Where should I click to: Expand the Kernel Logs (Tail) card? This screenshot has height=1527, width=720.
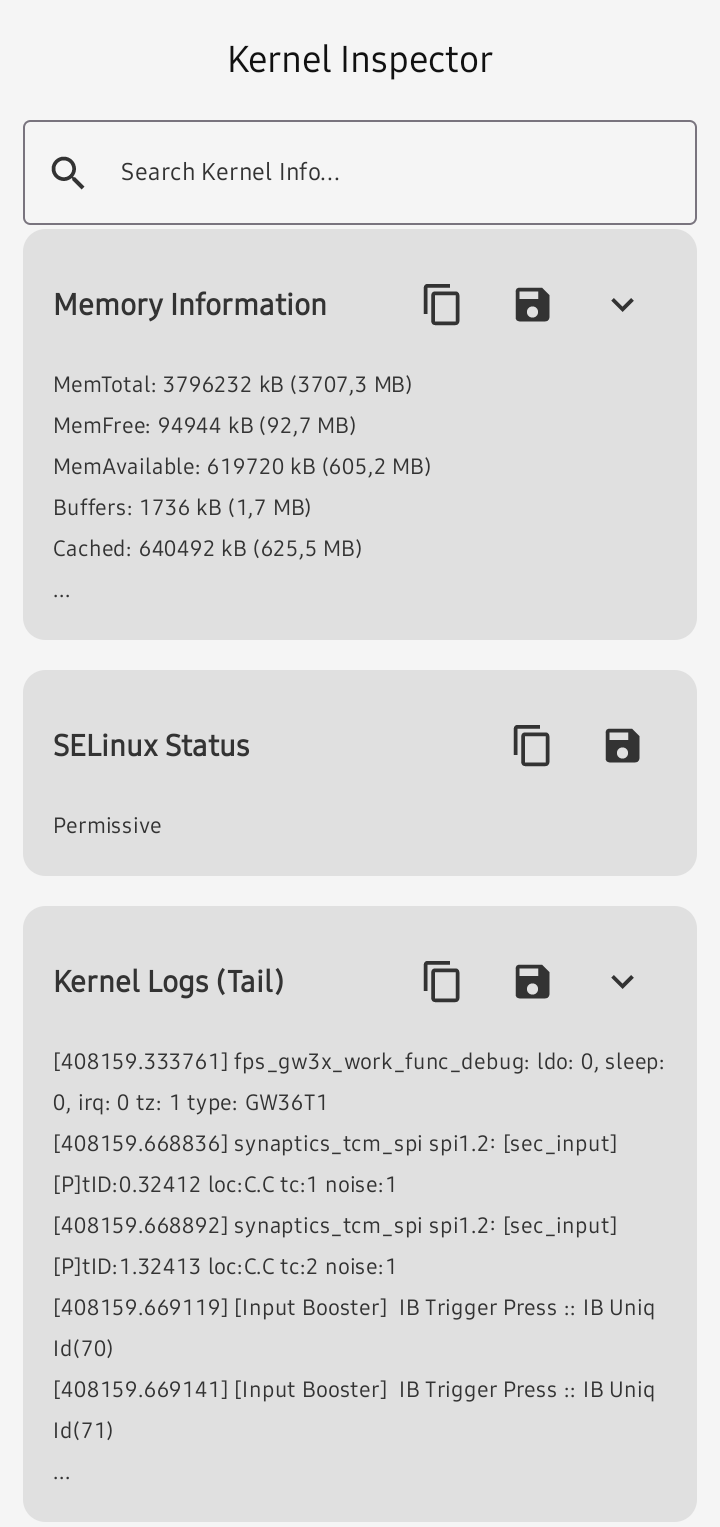click(622, 982)
